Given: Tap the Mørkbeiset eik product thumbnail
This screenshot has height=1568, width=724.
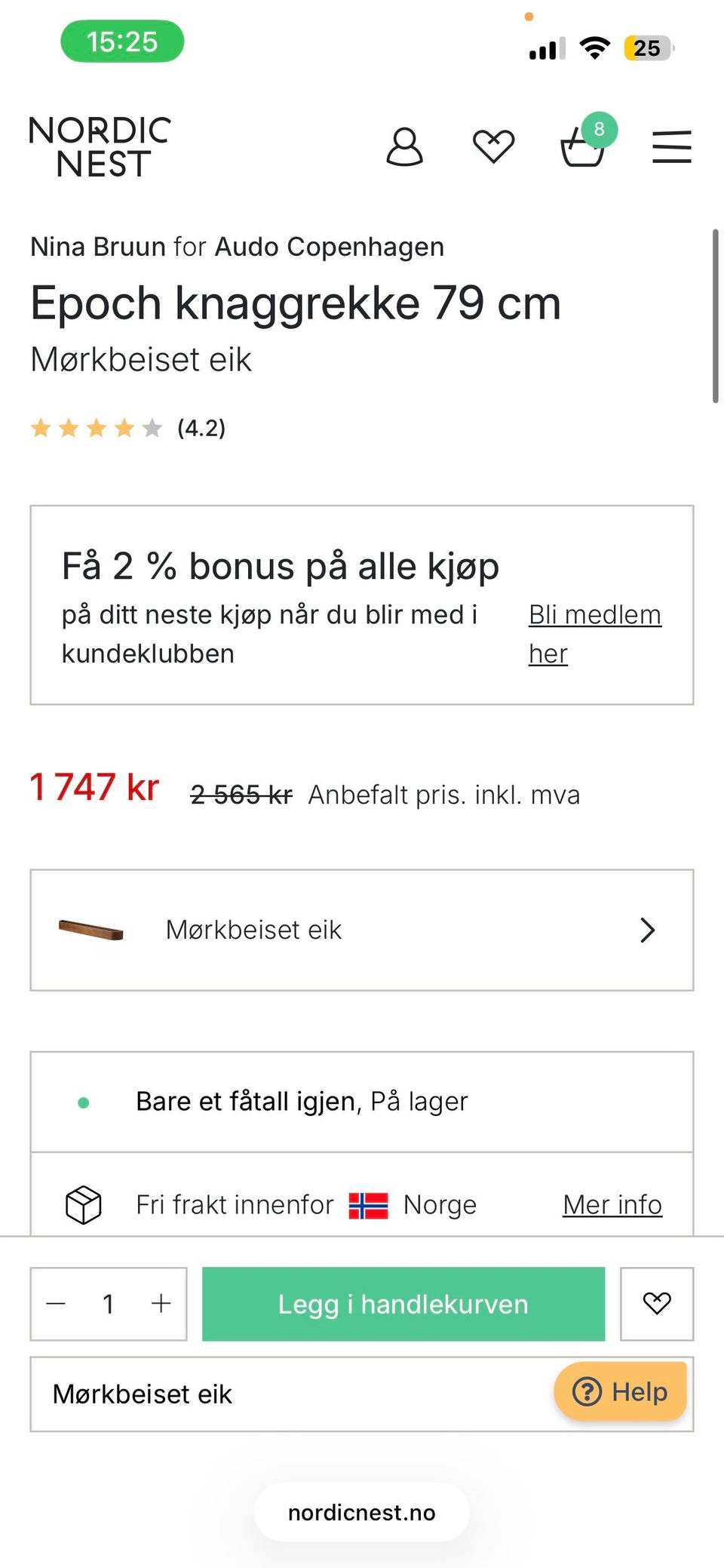Looking at the screenshot, I should [x=90, y=930].
